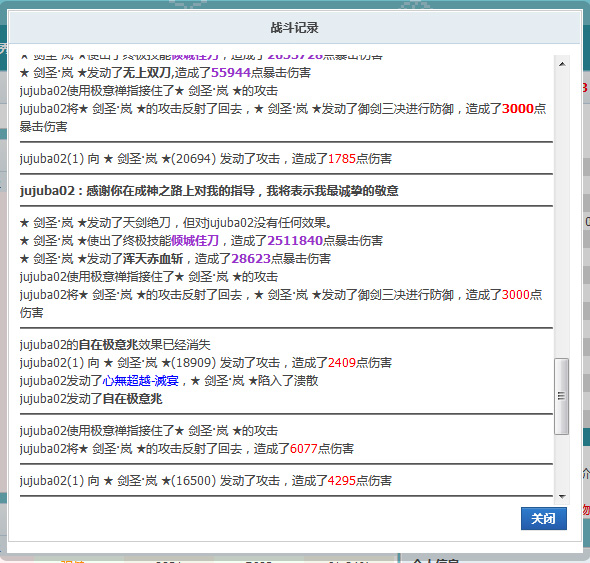Click the 战斗记录 dialog title
Image resolution: width=590 pixels, height=563 pixels.
pos(294,27)
